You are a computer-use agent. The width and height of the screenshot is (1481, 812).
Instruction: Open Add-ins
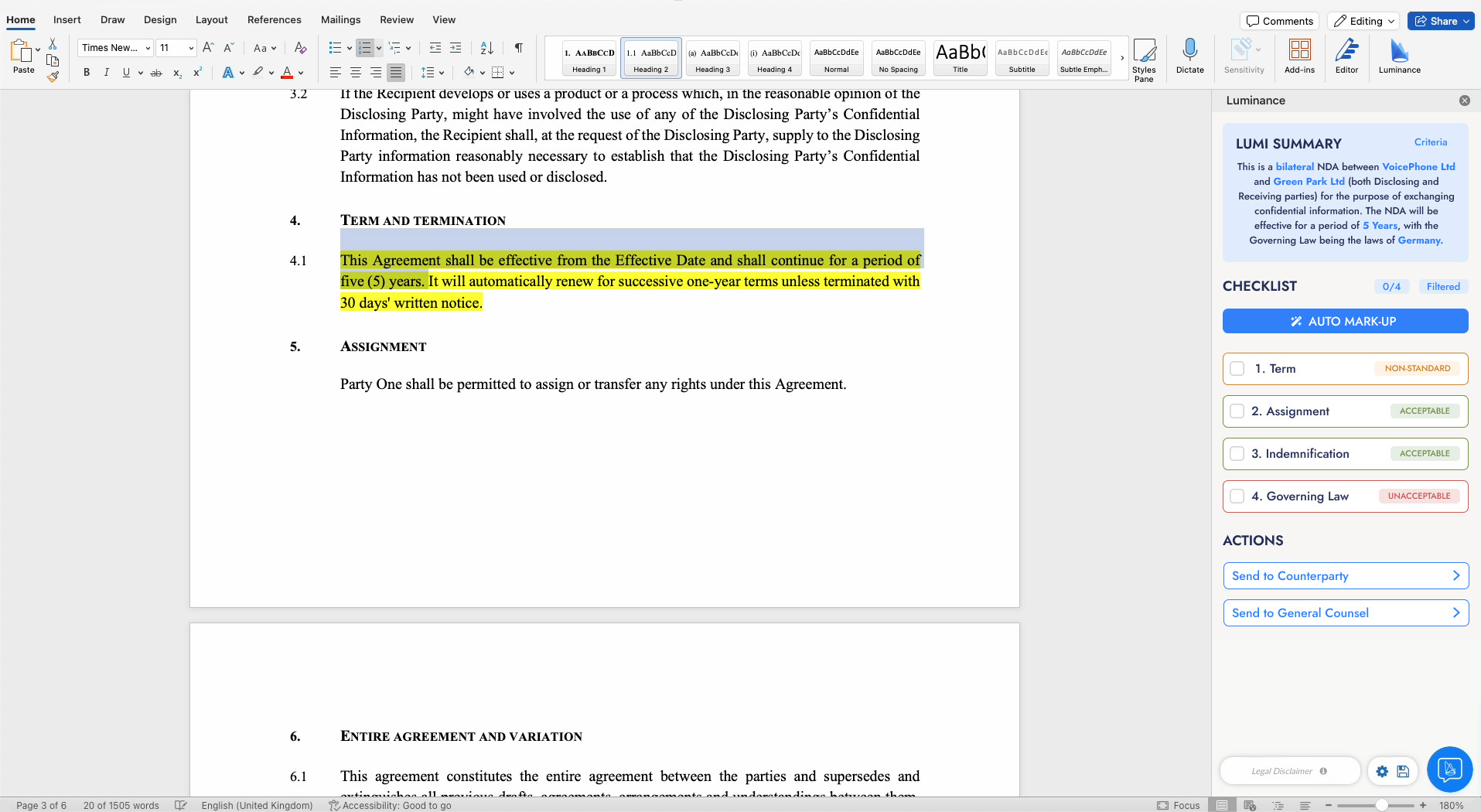coord(1299,56)
